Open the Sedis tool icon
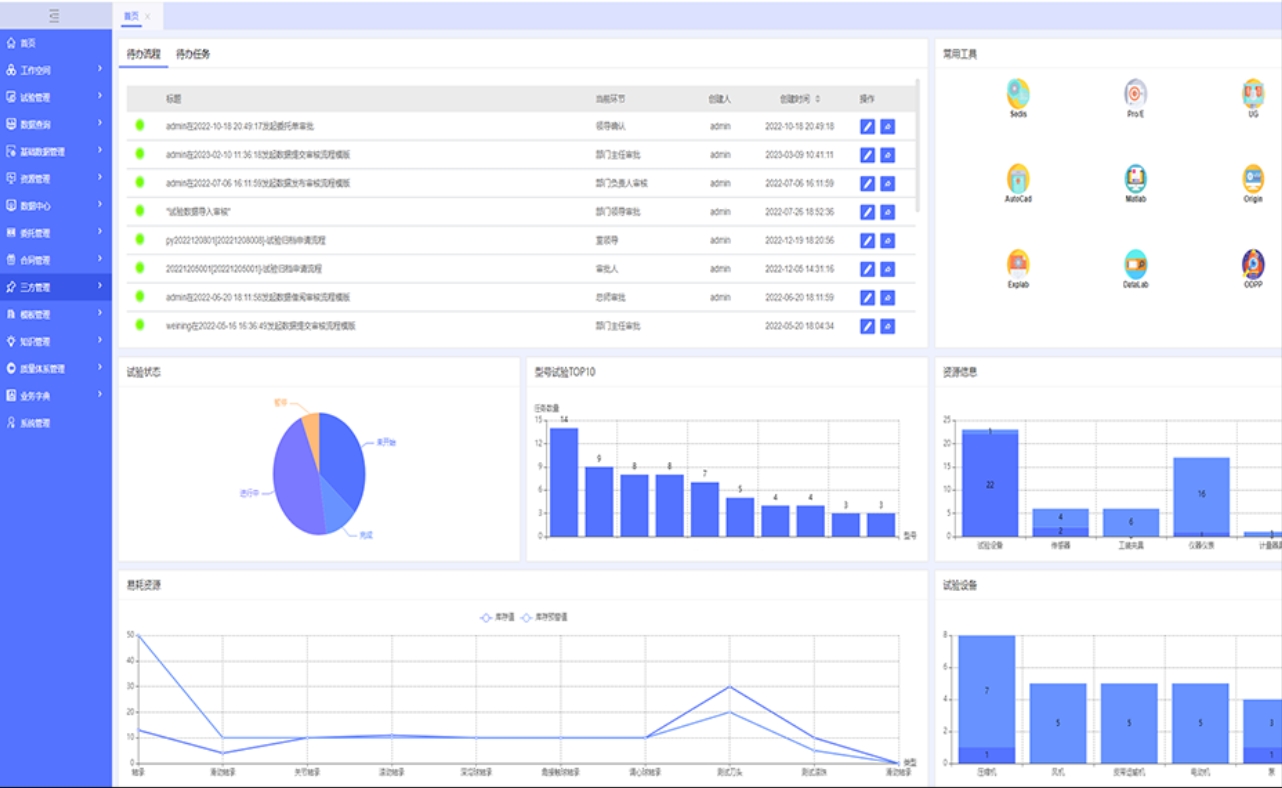Viewport: 1282px width, 788px height. click(1018, 94)
